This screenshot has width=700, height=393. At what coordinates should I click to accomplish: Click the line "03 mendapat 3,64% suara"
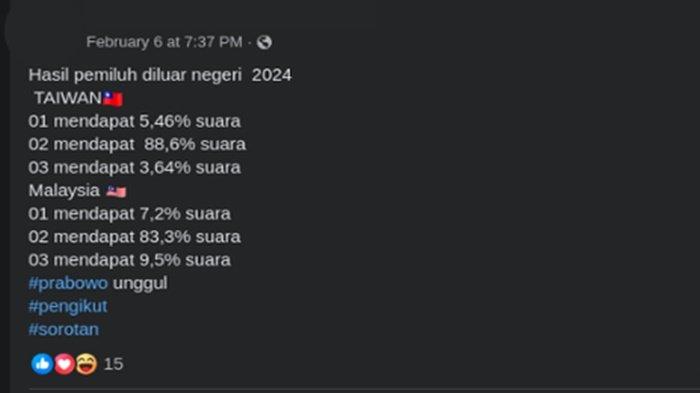[134, 167]
